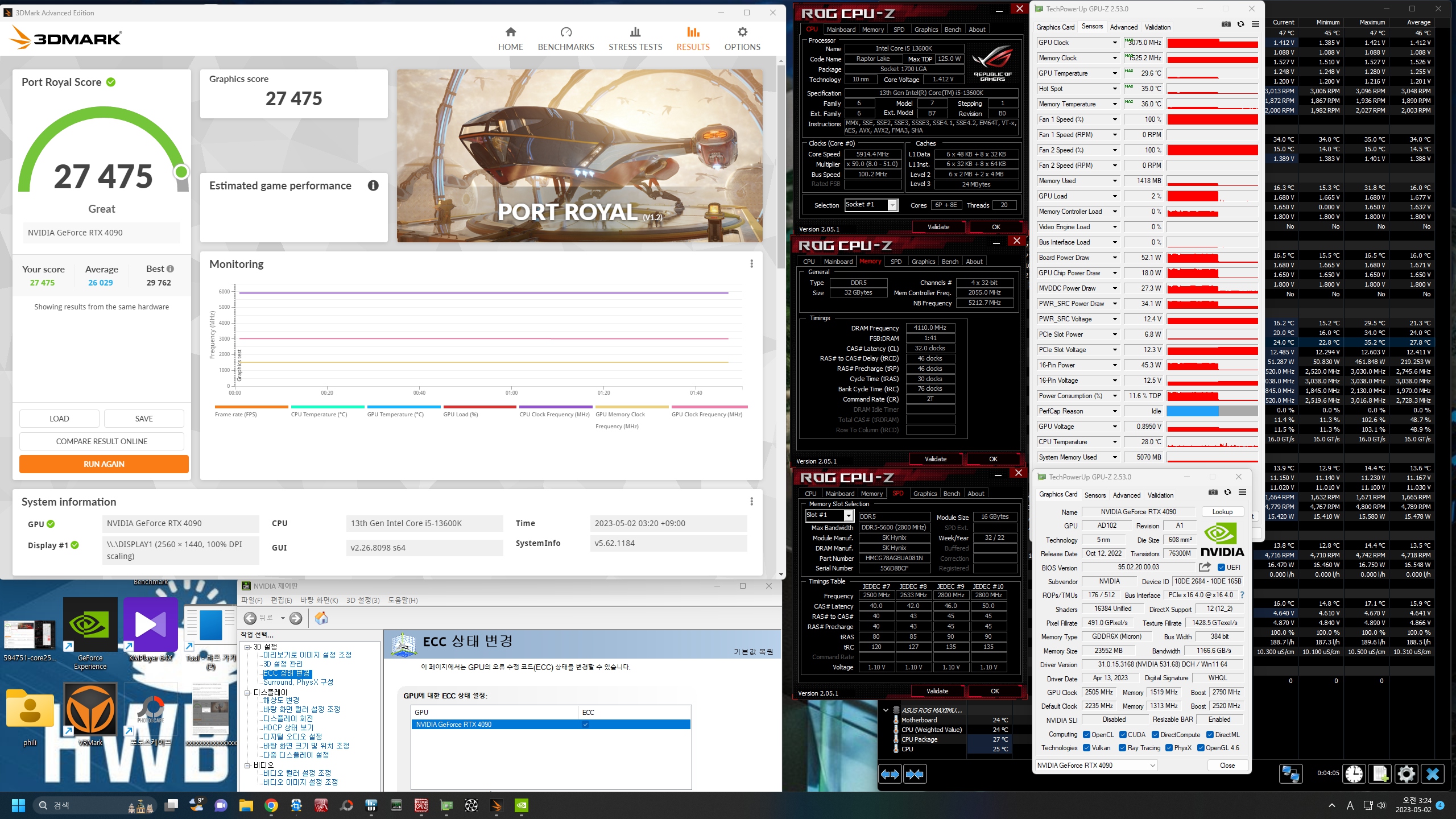
Task: Click the HWiNFO settings gear icon
Action: pyautogui.click(x=1406, y=774)
